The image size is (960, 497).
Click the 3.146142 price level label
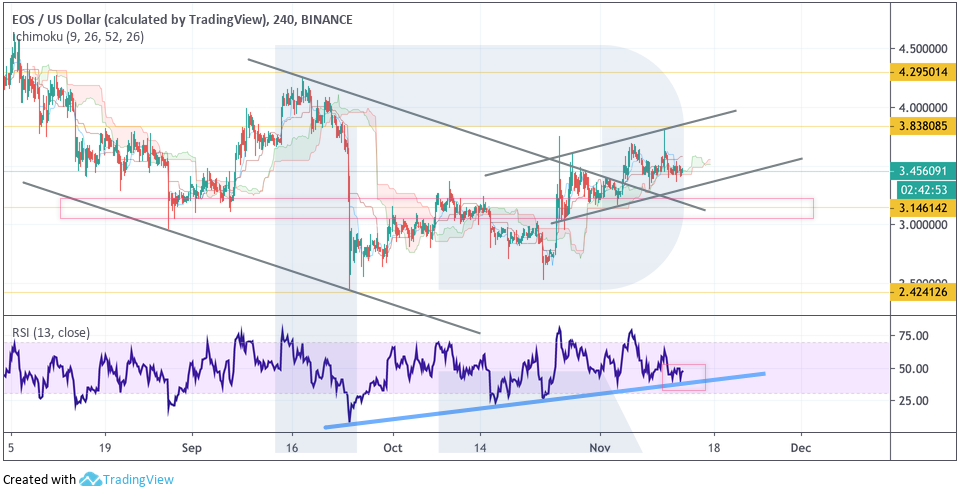point(924,207)
